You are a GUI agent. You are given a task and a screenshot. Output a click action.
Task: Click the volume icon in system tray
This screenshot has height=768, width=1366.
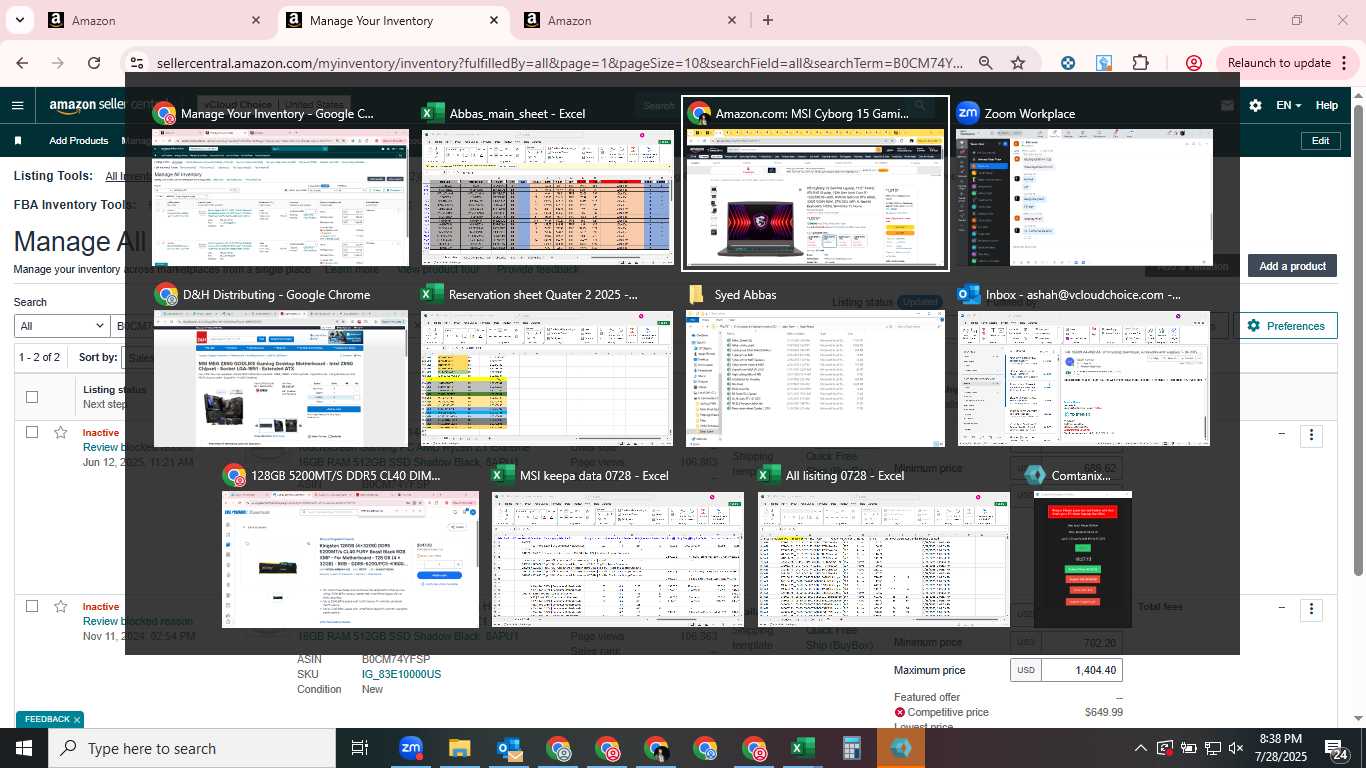(1236, 748)
